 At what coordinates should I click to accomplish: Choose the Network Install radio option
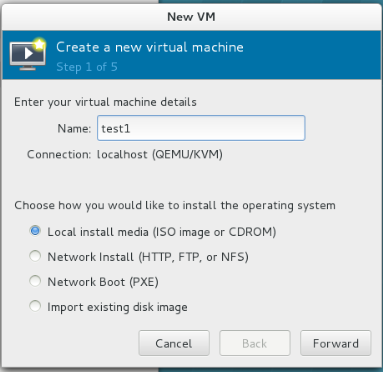click(35, 256)
